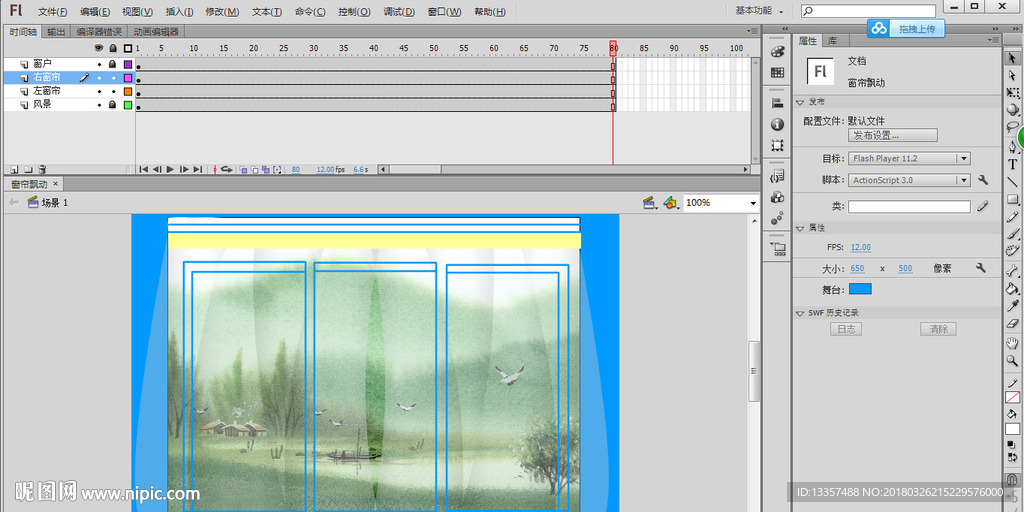This screenshot has width=1024, height=512.
Task: Click wrench icon beside ActionScript 3.0
Action: click(x=982, y=180)
